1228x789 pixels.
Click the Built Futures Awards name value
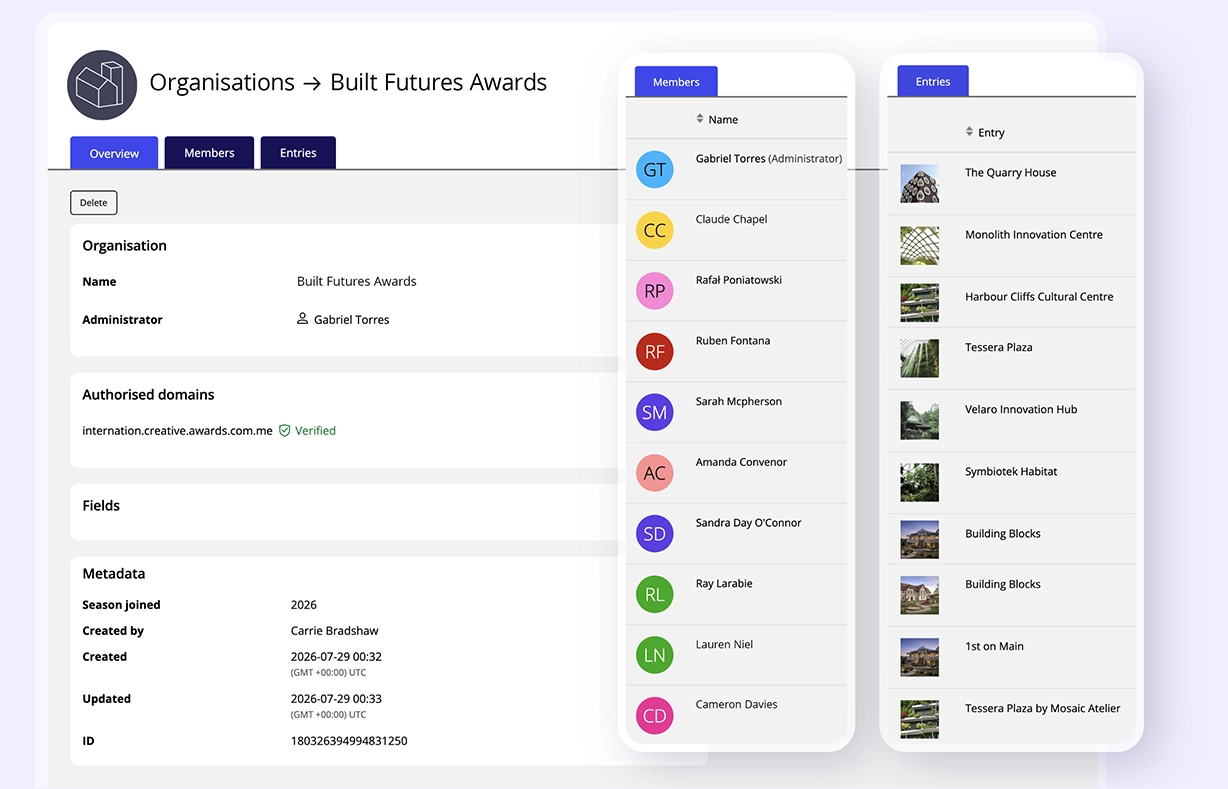(357, 282)
